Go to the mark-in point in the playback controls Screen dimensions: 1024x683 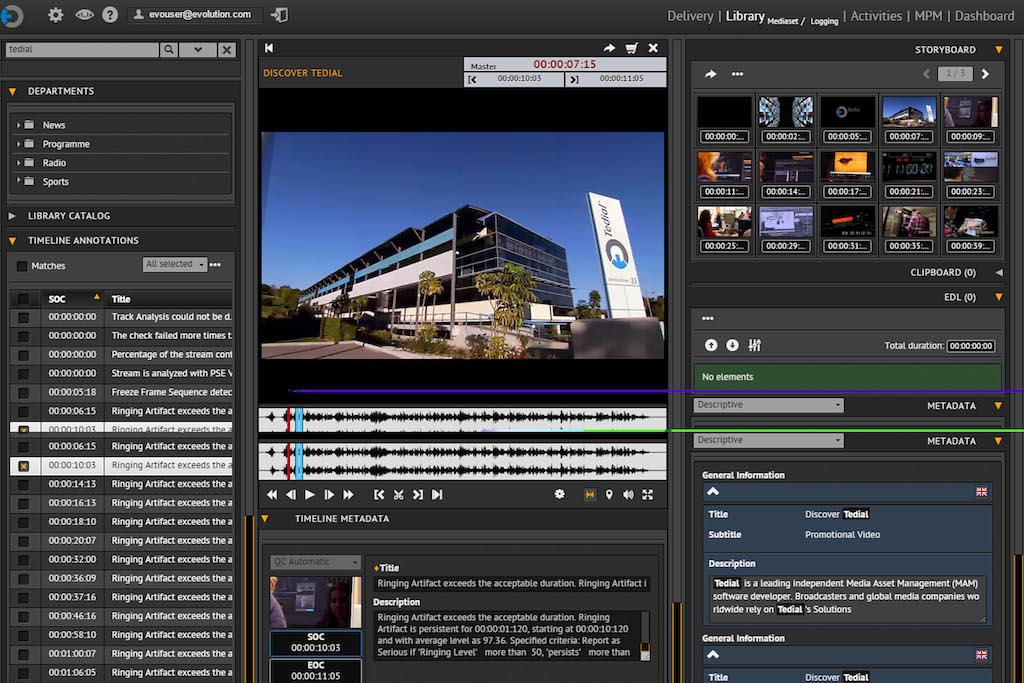[379, 495]
